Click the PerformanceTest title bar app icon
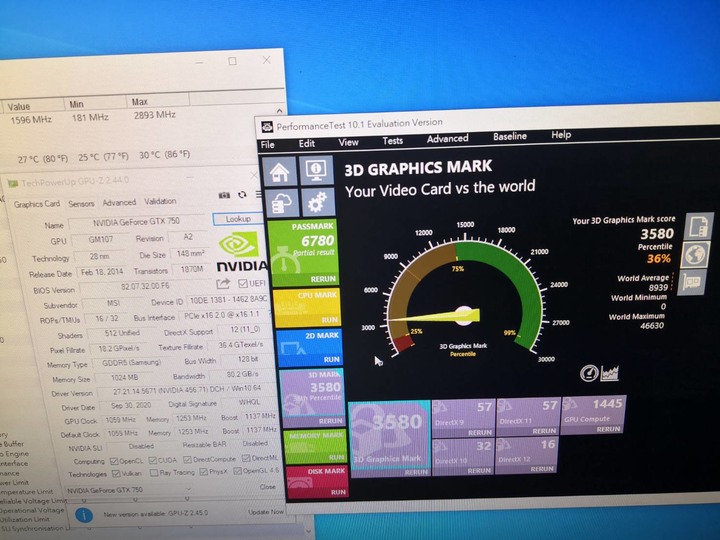Viewport: 720px width, 540px height. click(267, 127)
